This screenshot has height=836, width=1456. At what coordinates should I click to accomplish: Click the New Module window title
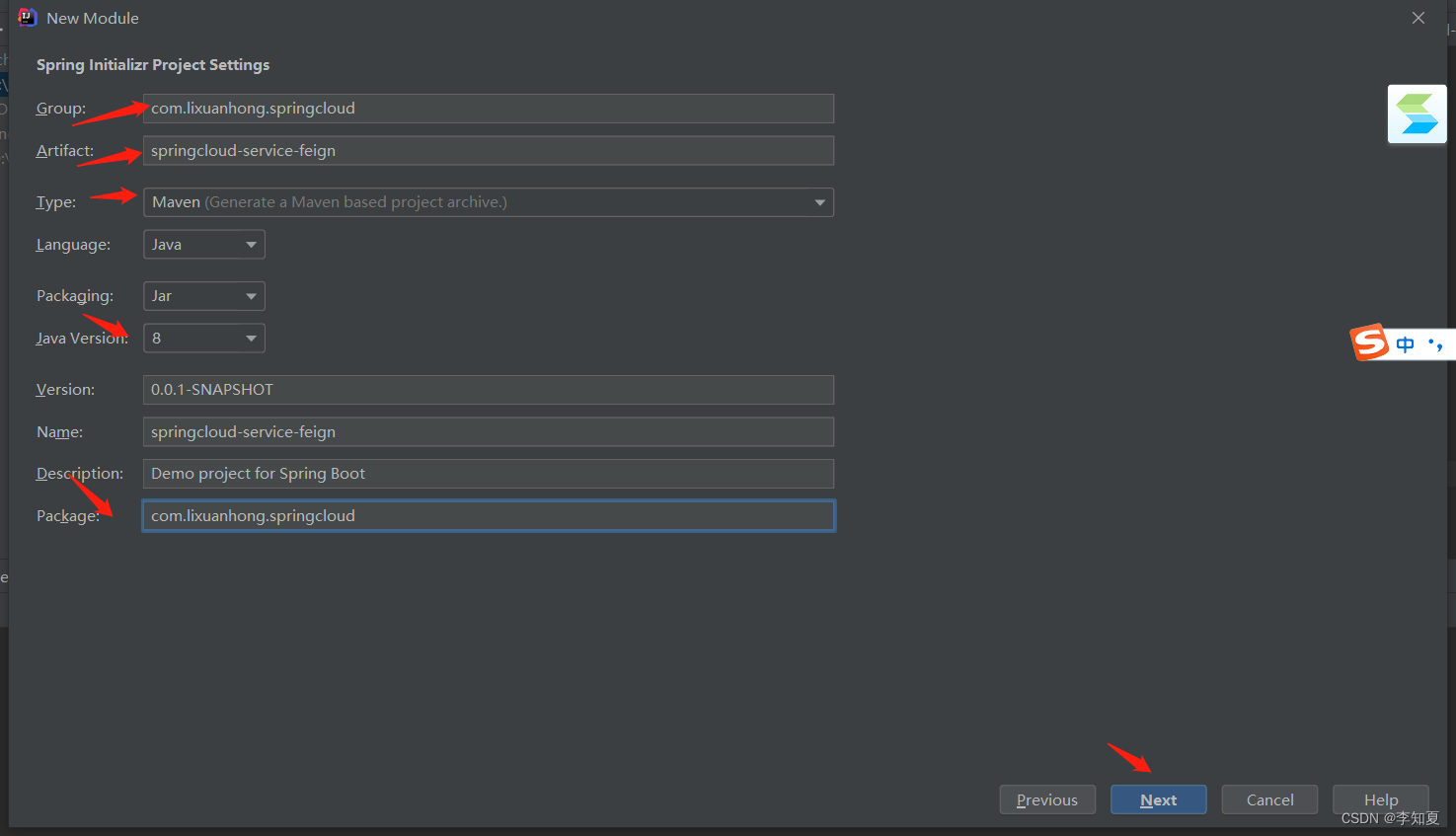click(93, 18)
